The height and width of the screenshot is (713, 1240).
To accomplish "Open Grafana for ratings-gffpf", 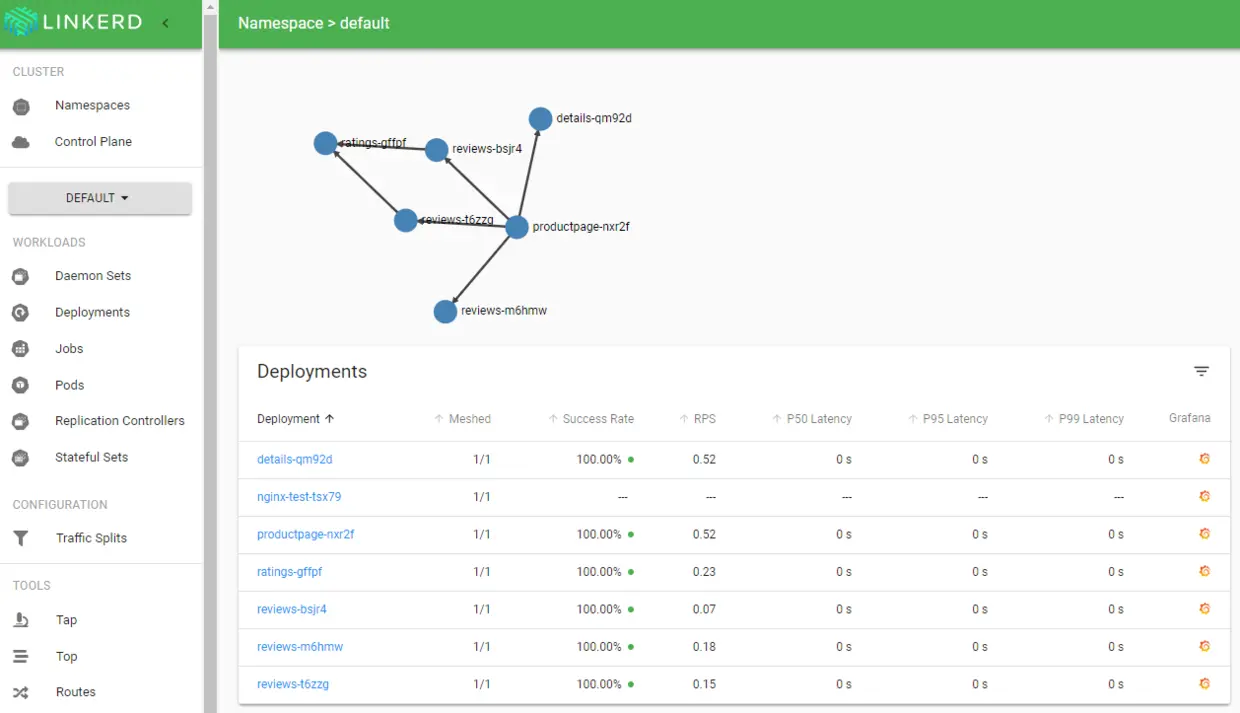I will point(1204,571).
